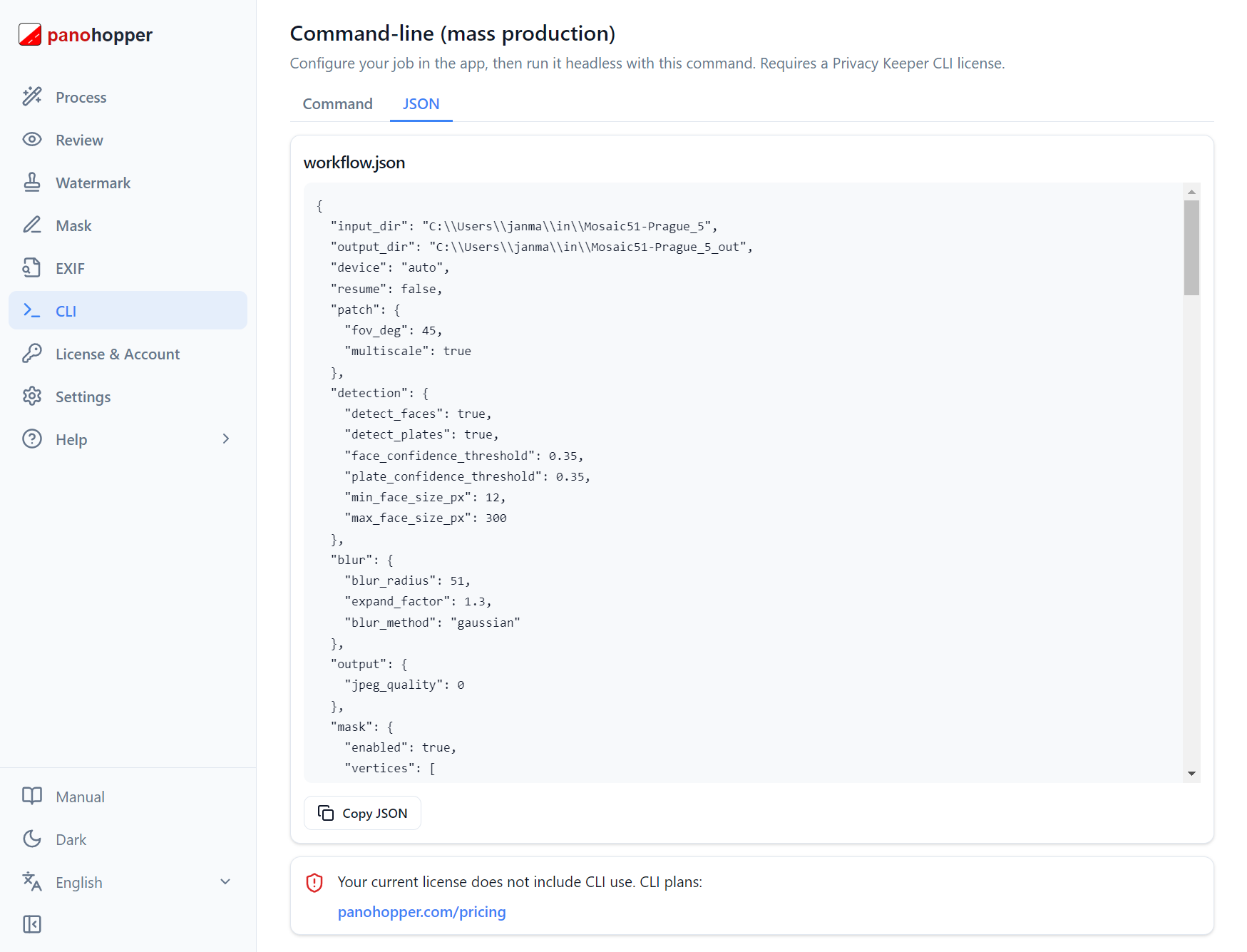Open Process via its magic wand icon

click(32, 96)
